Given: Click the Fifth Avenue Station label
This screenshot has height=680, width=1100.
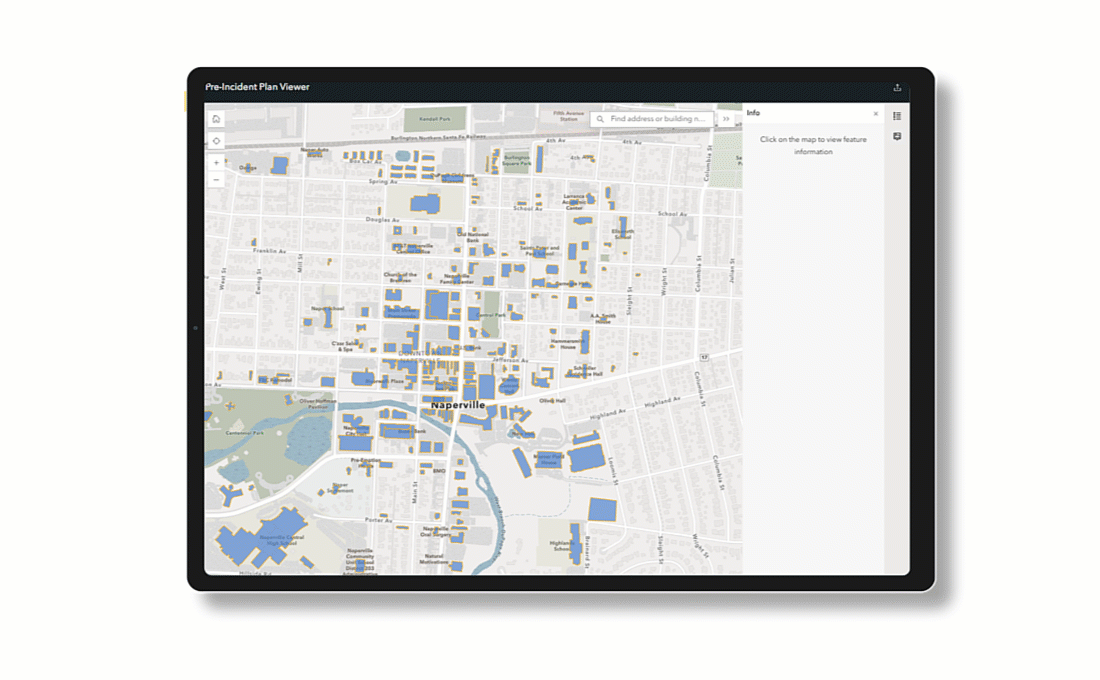Looking at the screenshot, I should coord(568,115).
